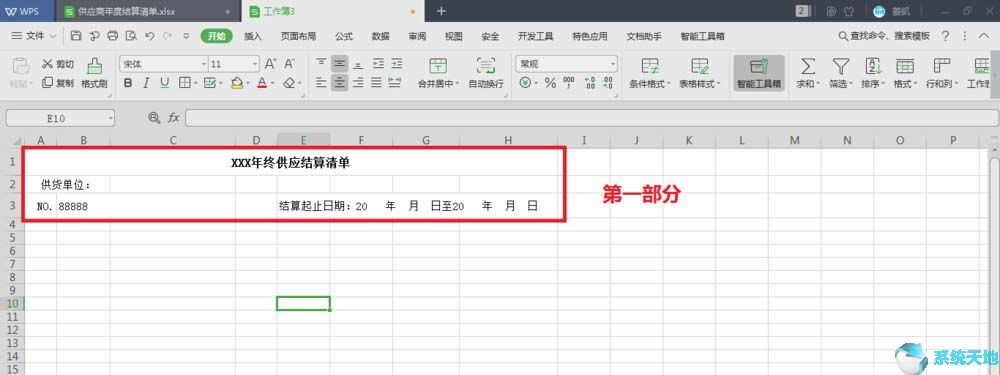Switch to the Page Layout (页面布局) tab

click(x=298, y=36)
